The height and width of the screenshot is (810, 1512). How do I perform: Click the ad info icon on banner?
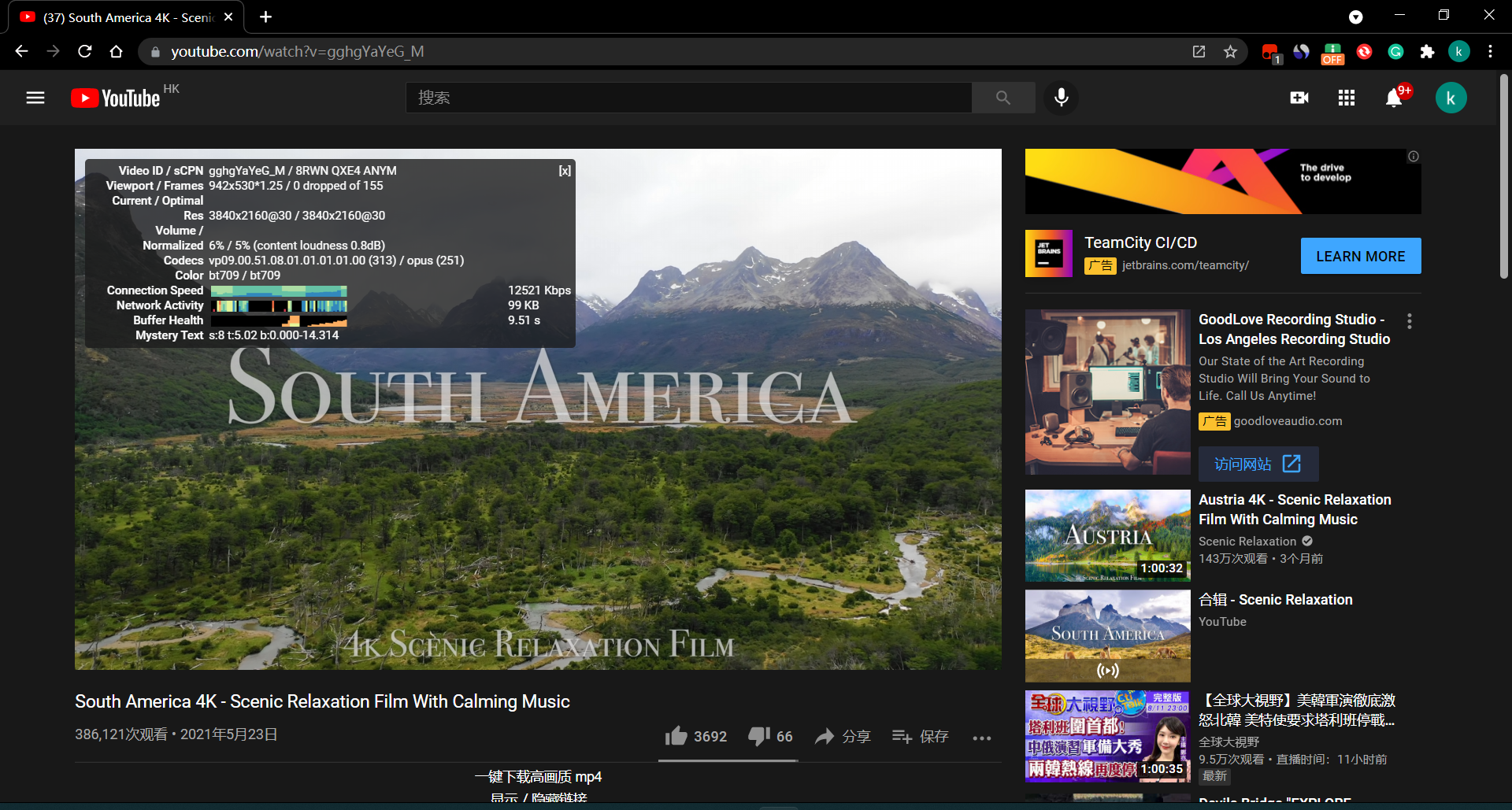pyautogui.click(x=1414, y=157)
